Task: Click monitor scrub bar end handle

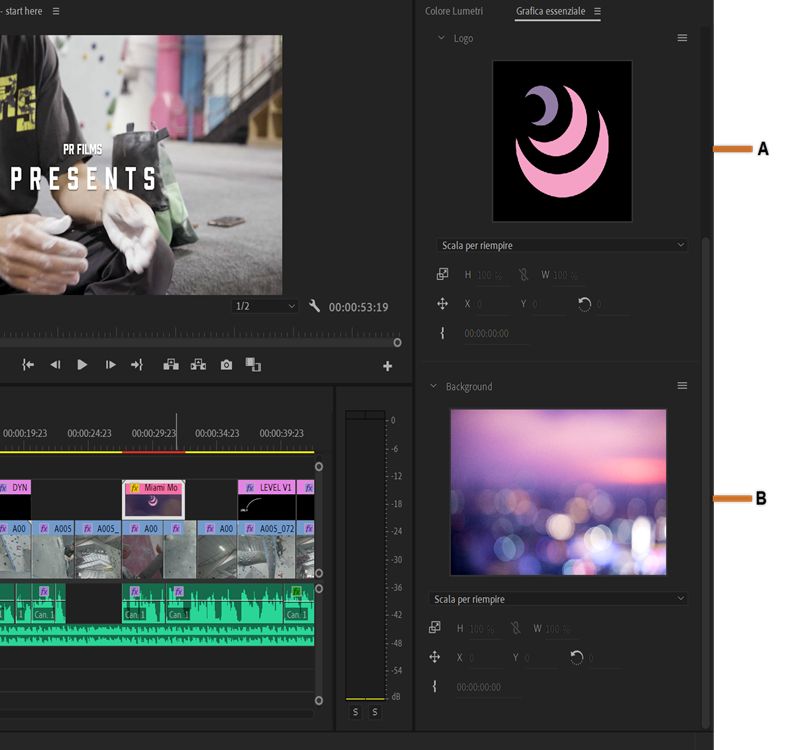Action: point(398,342)
